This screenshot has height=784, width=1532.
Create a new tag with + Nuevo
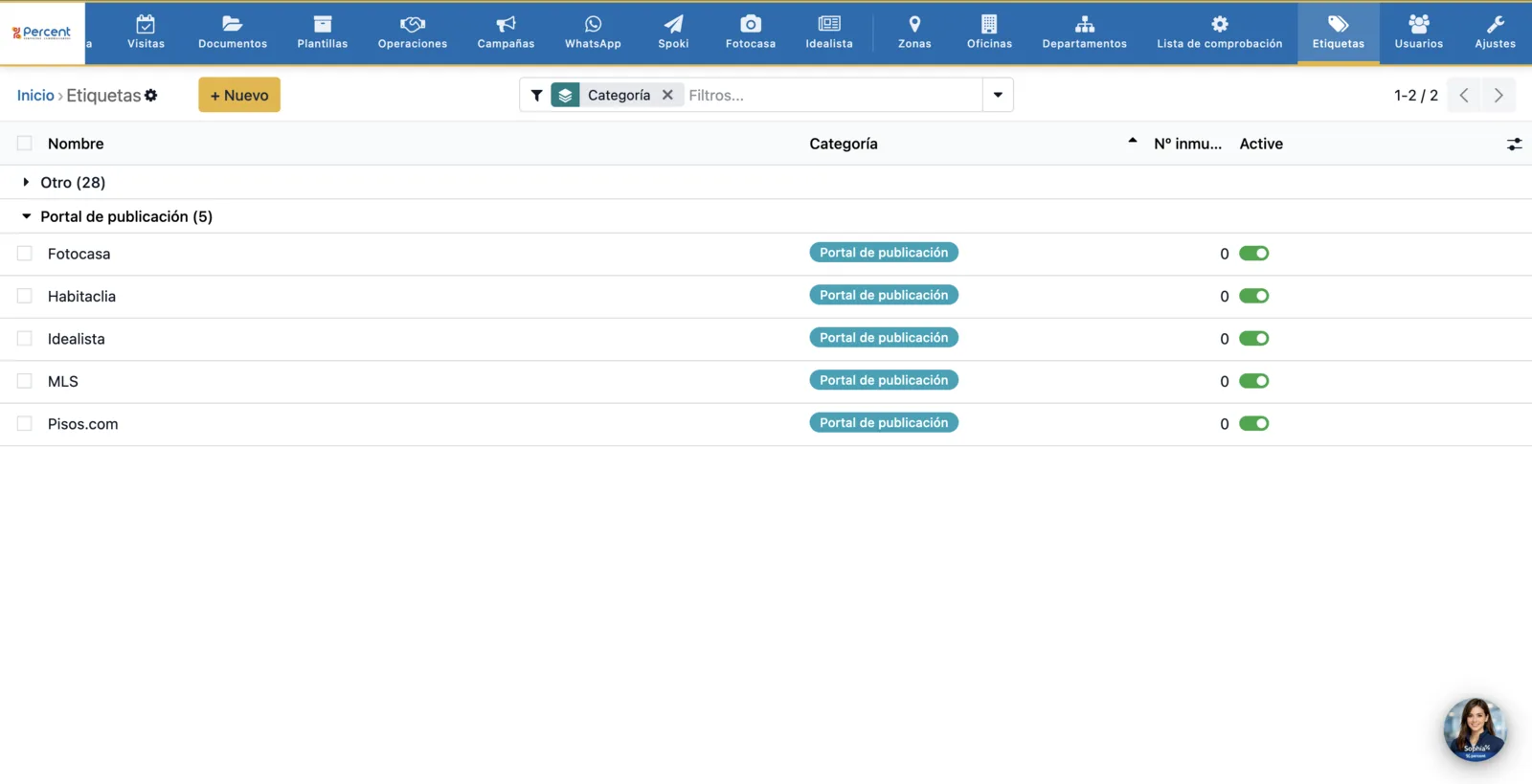tap(239, 95)
